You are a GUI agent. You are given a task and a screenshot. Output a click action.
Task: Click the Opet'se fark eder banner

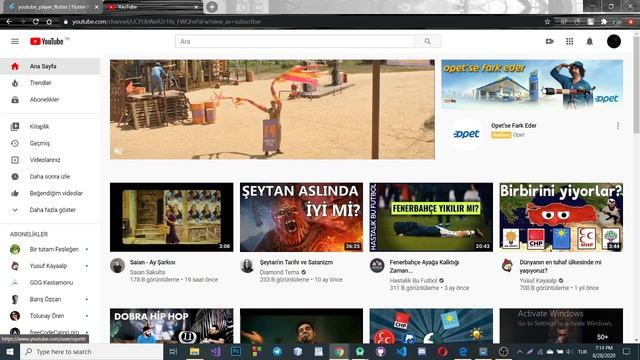(532, 84)
